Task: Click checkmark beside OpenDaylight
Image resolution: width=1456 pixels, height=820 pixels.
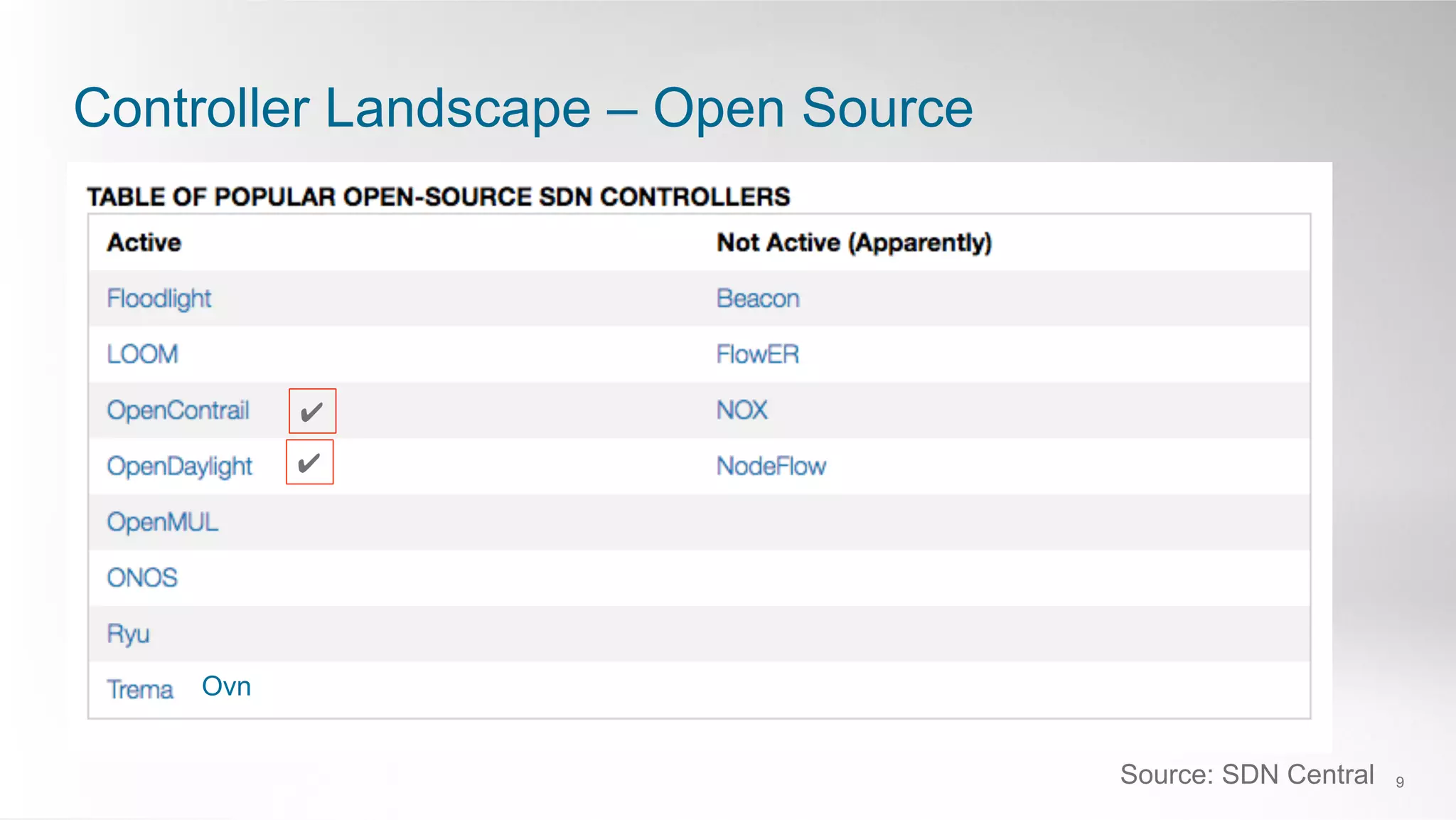Action: (309, 462)
